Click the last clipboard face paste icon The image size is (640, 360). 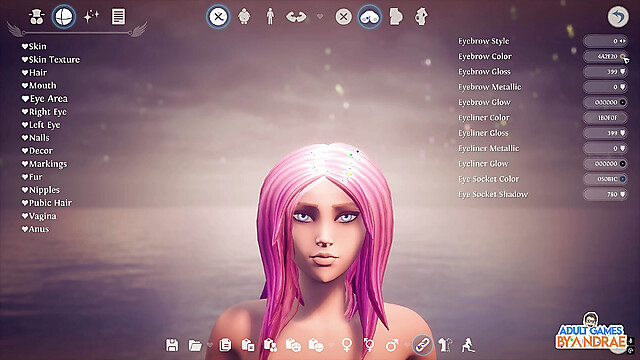(316, 345)
